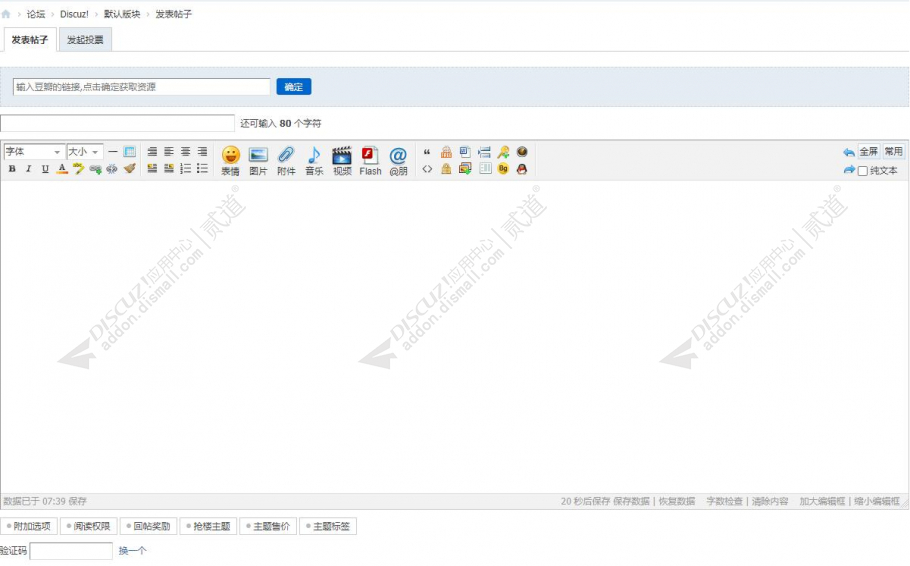
Task: Enable the 纯文本 plain text checkbox
Action: tap(863, 171)
